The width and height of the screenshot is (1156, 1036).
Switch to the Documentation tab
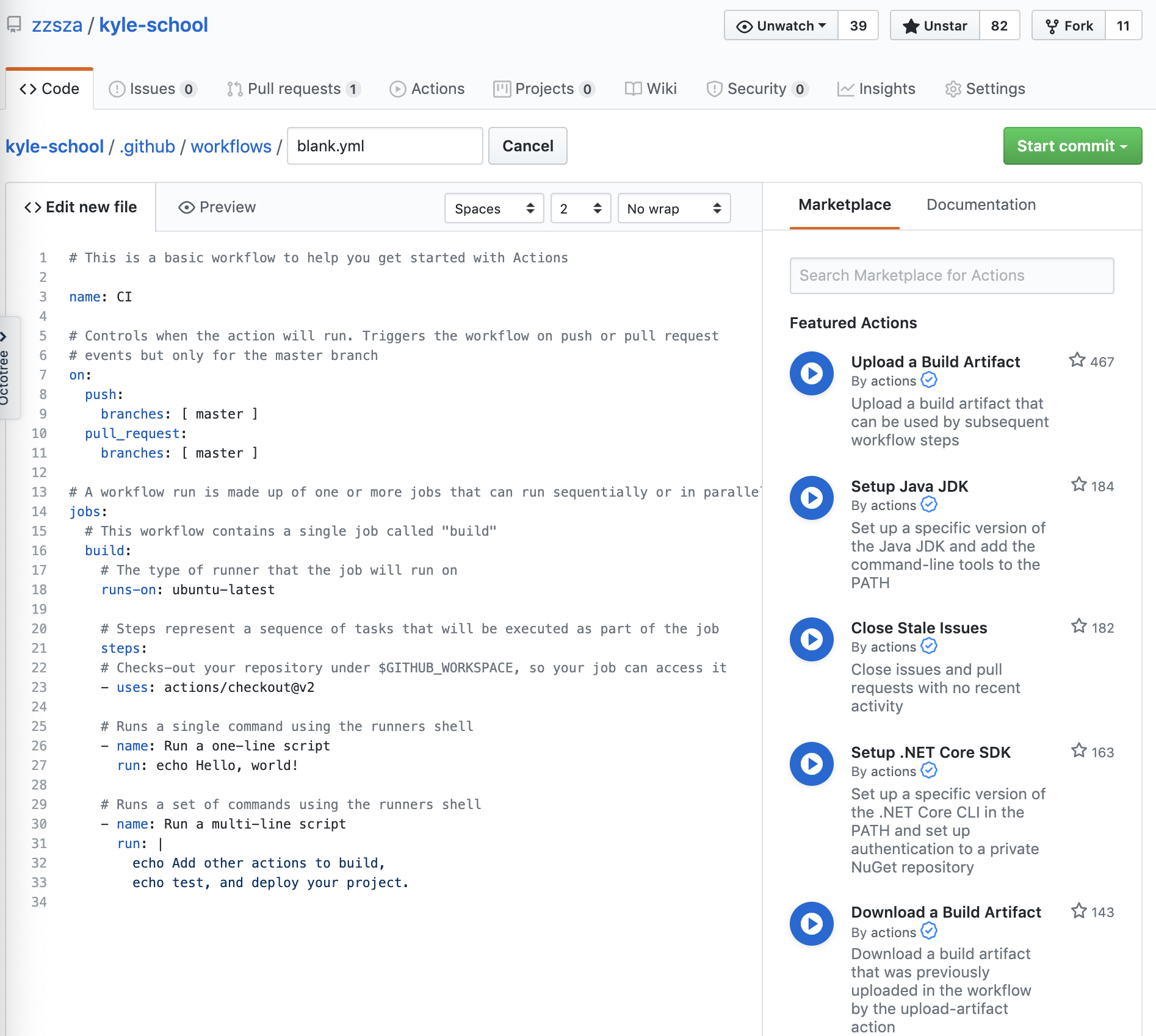click(x=980, y=205)
